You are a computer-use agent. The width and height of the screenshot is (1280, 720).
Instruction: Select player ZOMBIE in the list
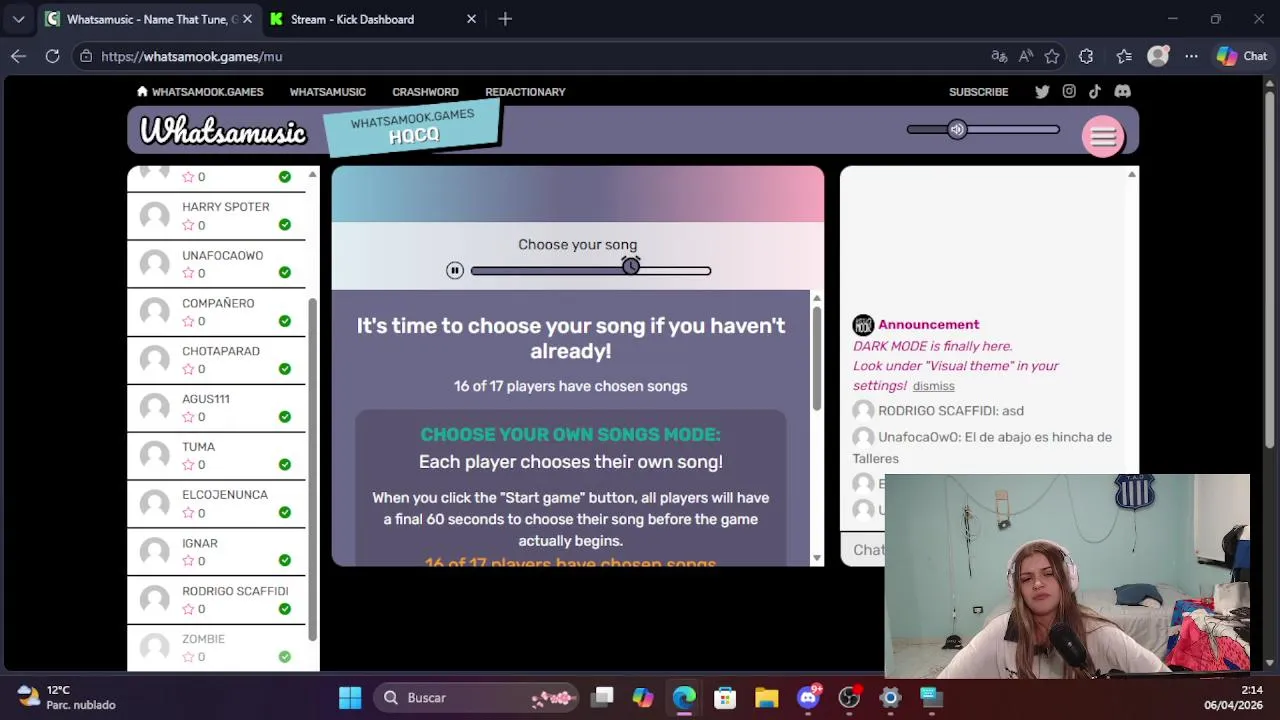(216, 647)
